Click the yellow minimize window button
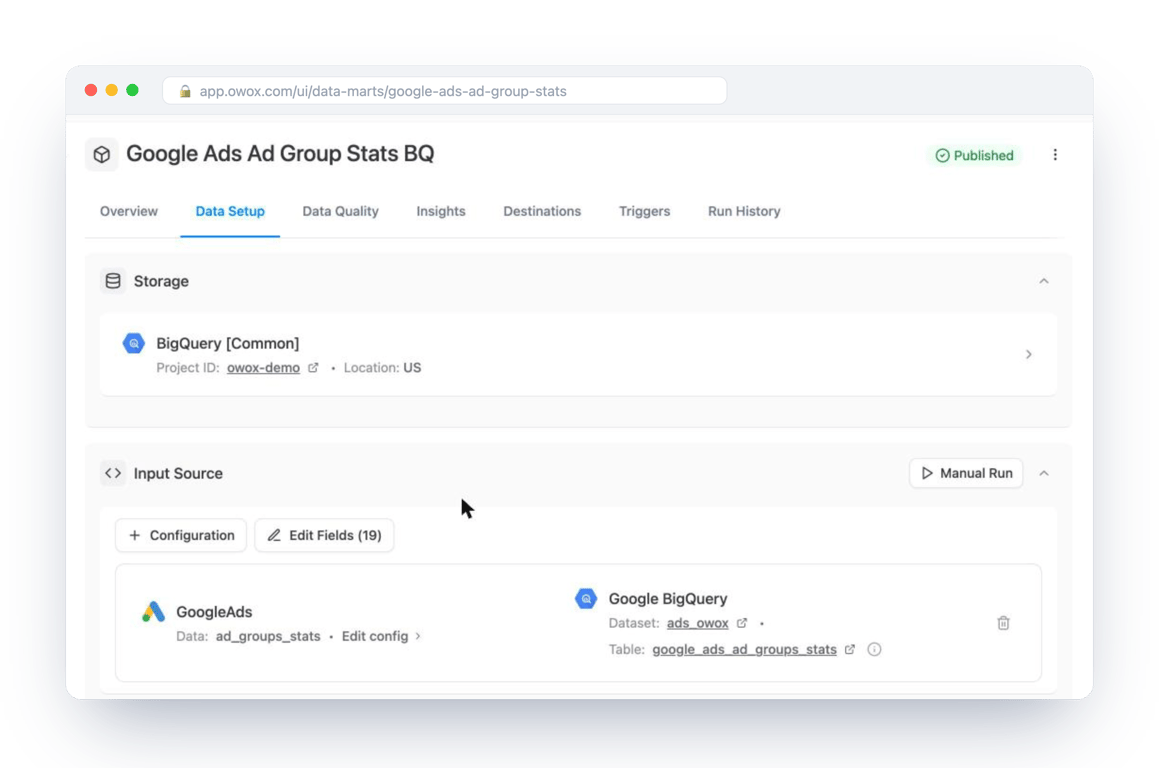This screenshot has width=1159, height=768. point(112,90)
